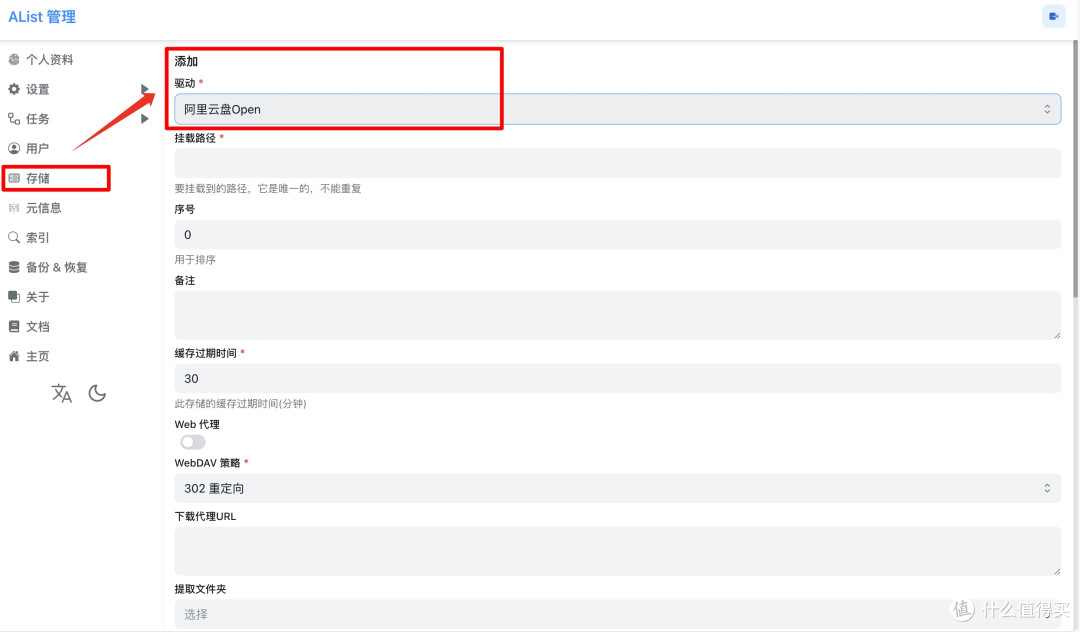Click the about icon beside 关于

[x=14, y=296]
